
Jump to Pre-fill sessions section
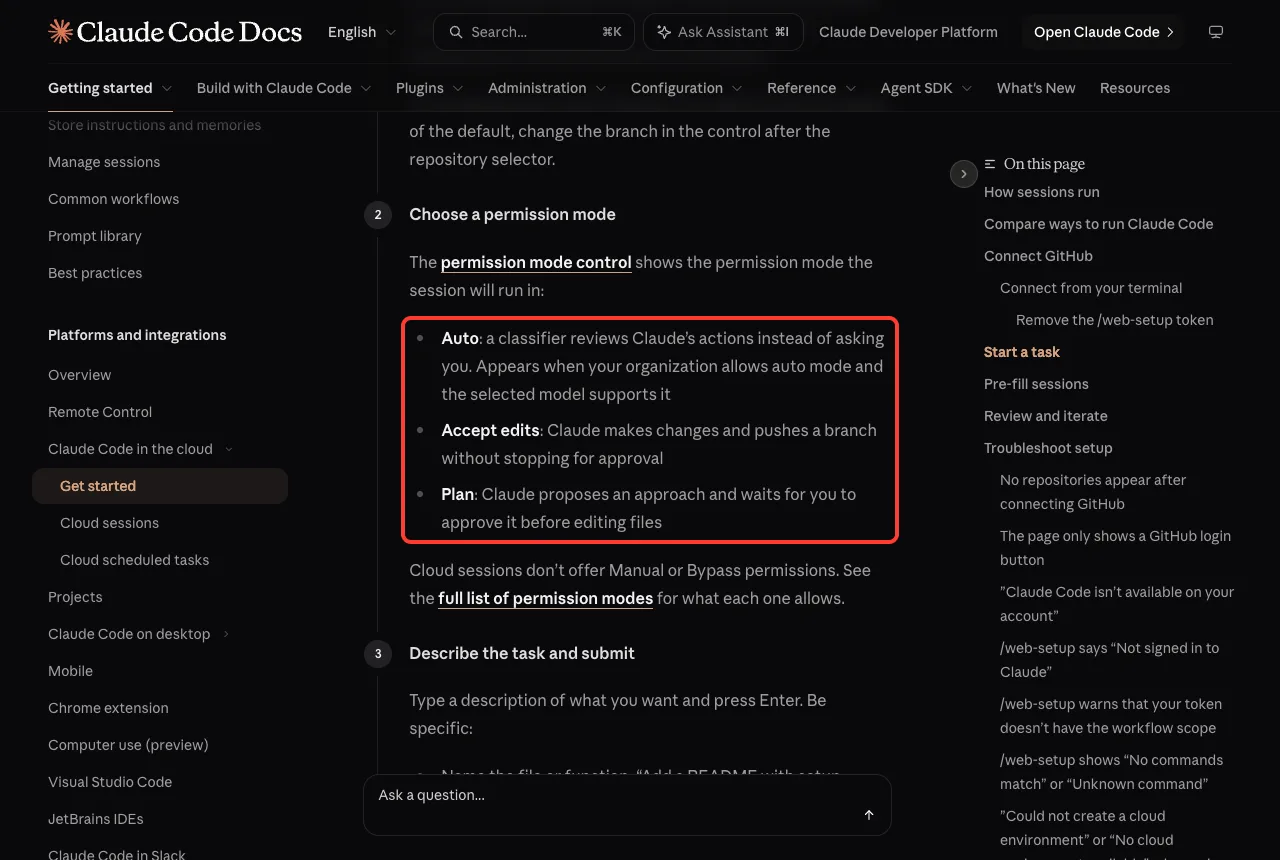(1036, 384)
